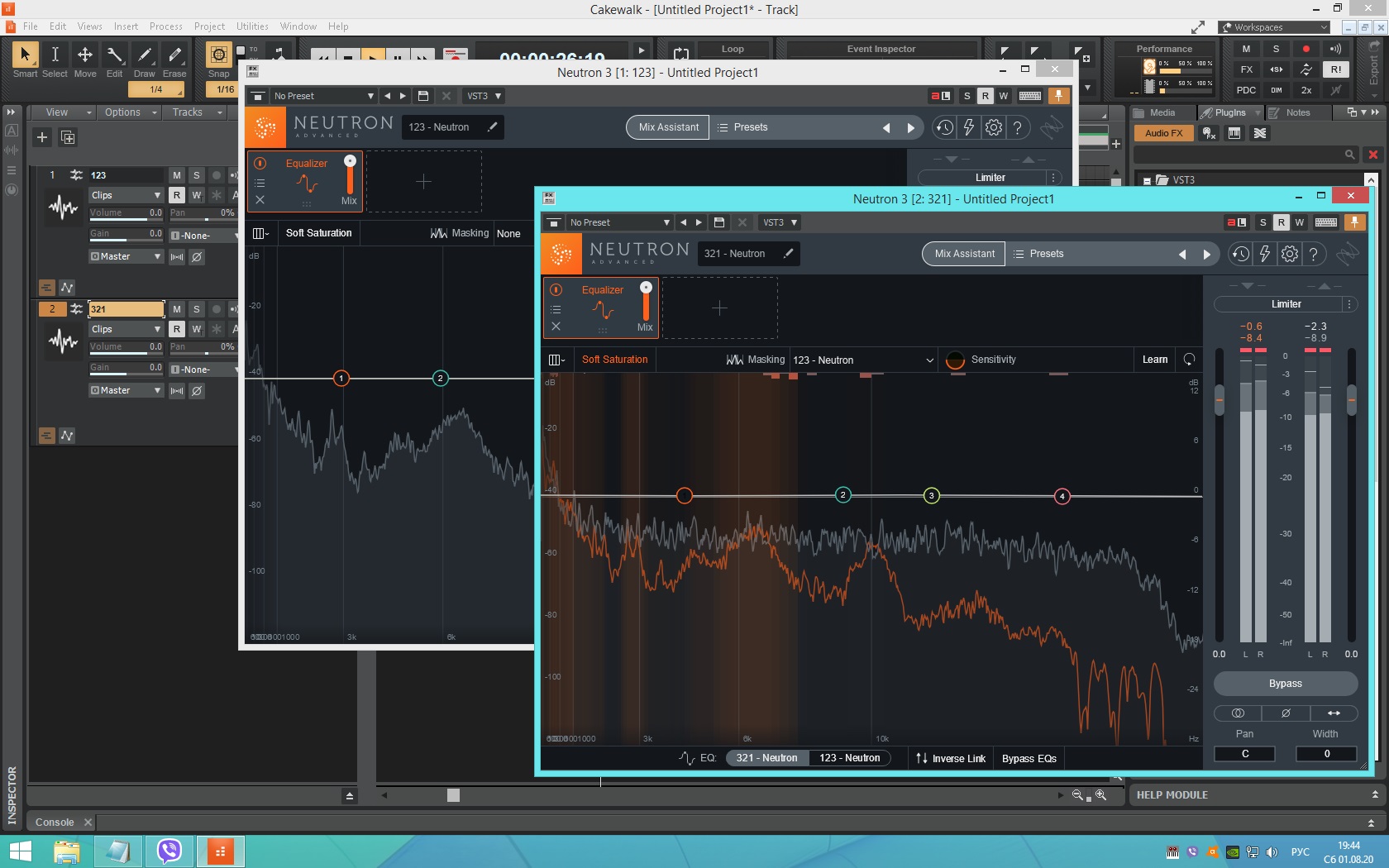Image resolution: width=1389 pixels, height=868 pixels.
Task: Open the No Preset dropdown in front Neutron window
Action: (620, 222)
